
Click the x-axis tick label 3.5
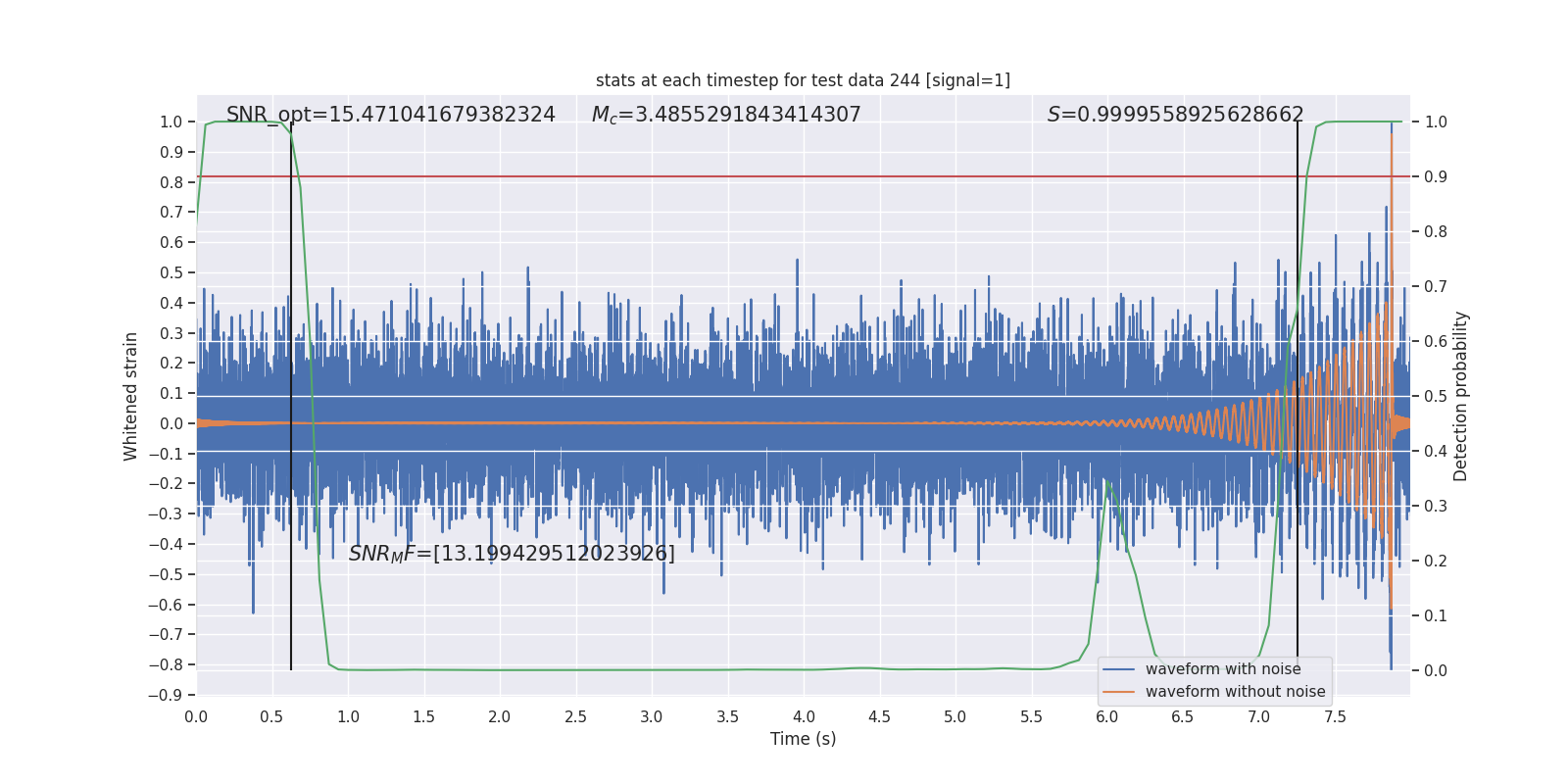click(x=727, y=717)
